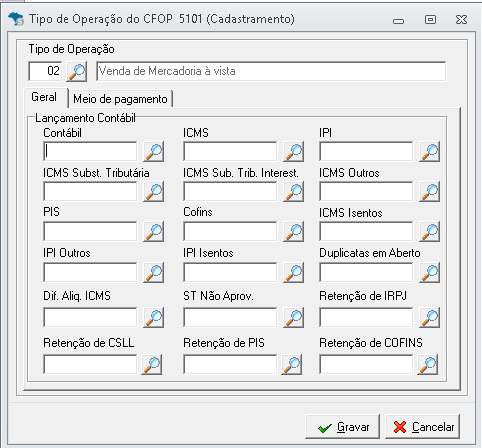Click the ICMS Subst. Tributária lookup icon
The image size is (482, 448).
[154, 192]
